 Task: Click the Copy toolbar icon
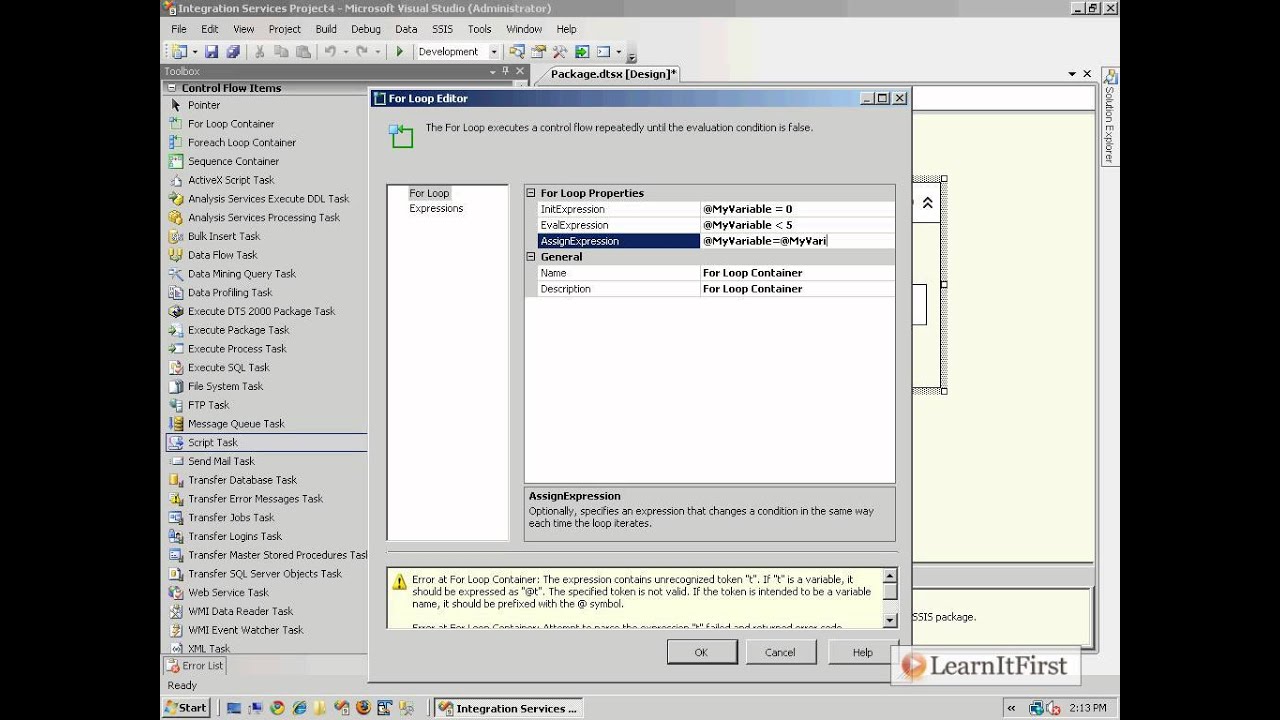(281, 52)
